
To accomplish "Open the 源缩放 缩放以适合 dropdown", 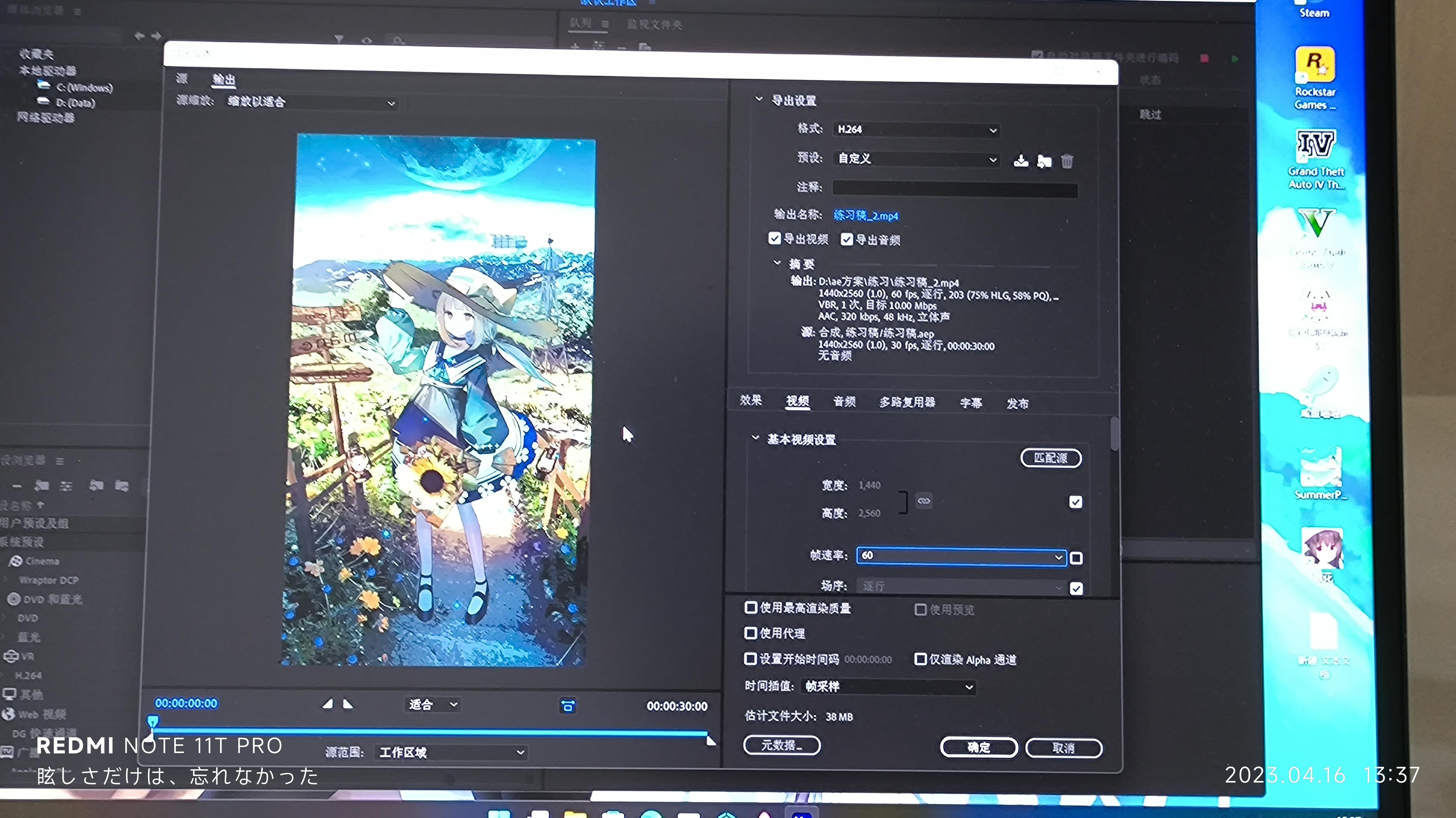I will (311, 102).
